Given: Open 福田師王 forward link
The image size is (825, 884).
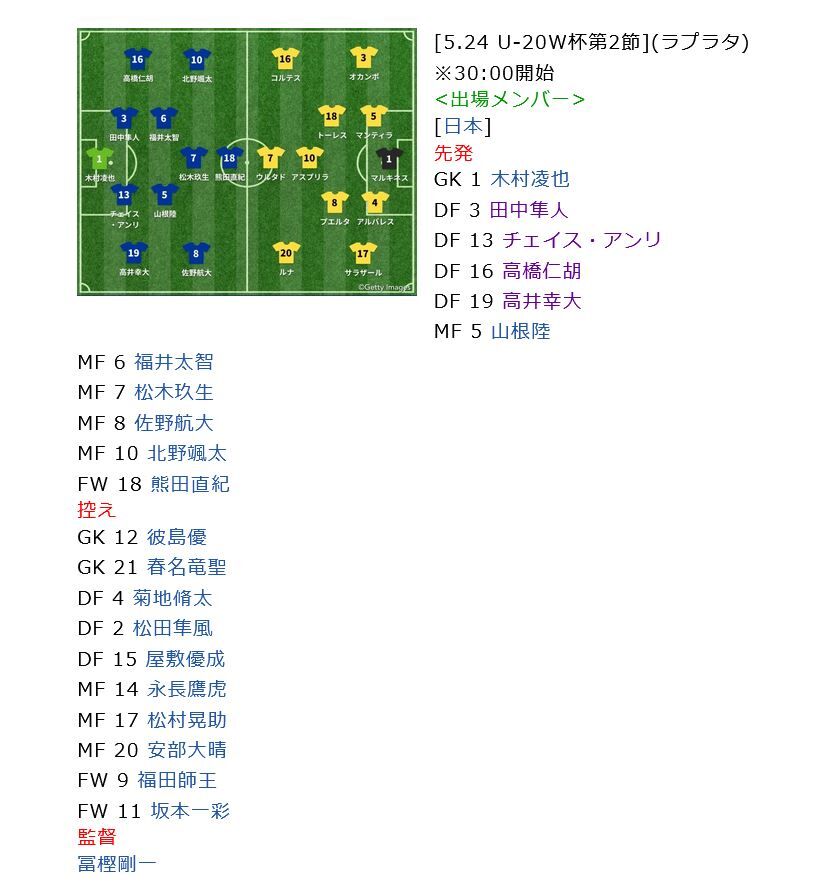Looking at the screenshot, I should 177,780.
